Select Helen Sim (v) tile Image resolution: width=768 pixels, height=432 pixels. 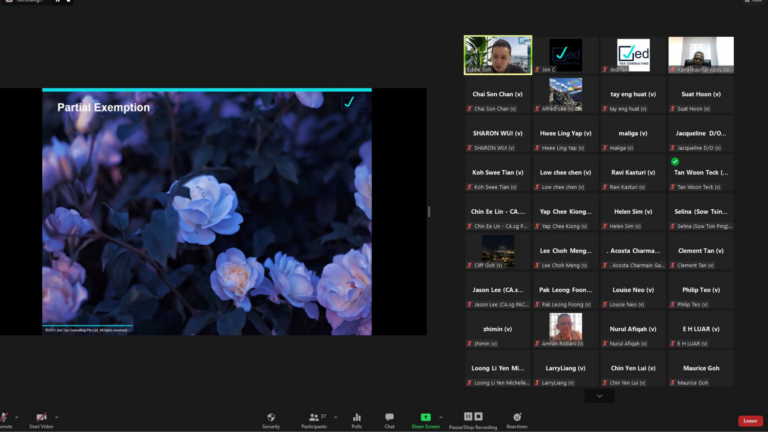[x=633, y=212]
